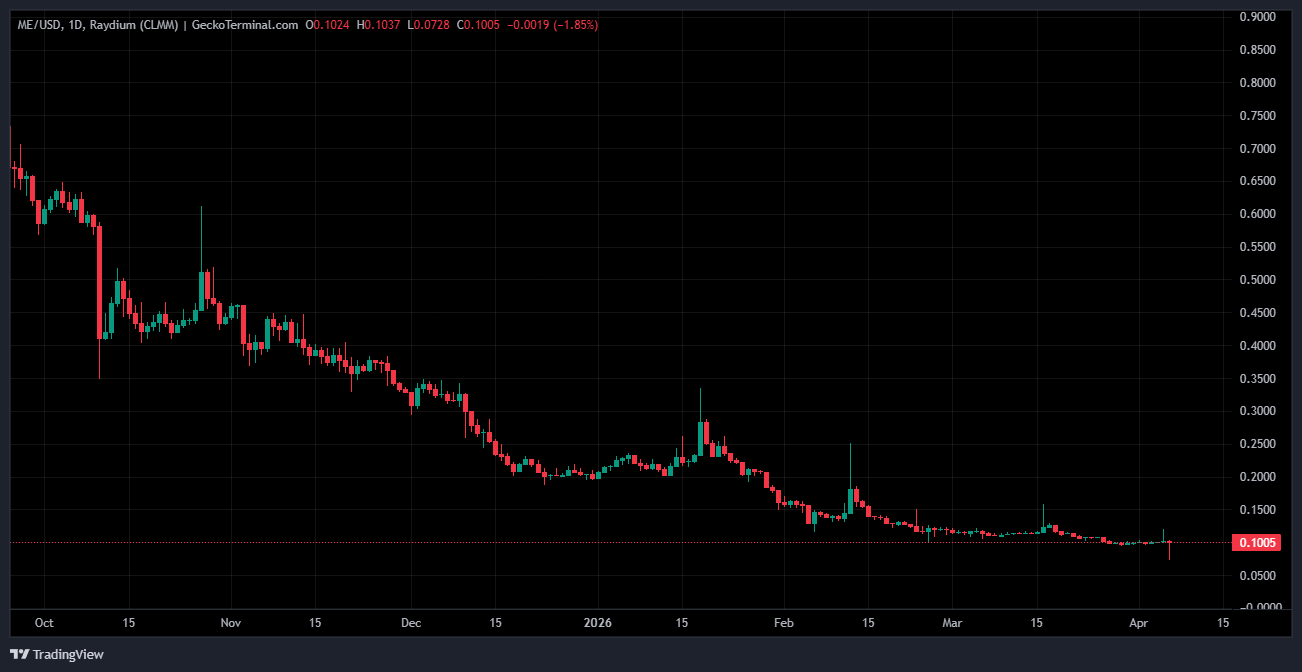Viewport: 1302px width, 672px height.
Task: Click the high value H0.1037 in legend
Action: point(380,25)
